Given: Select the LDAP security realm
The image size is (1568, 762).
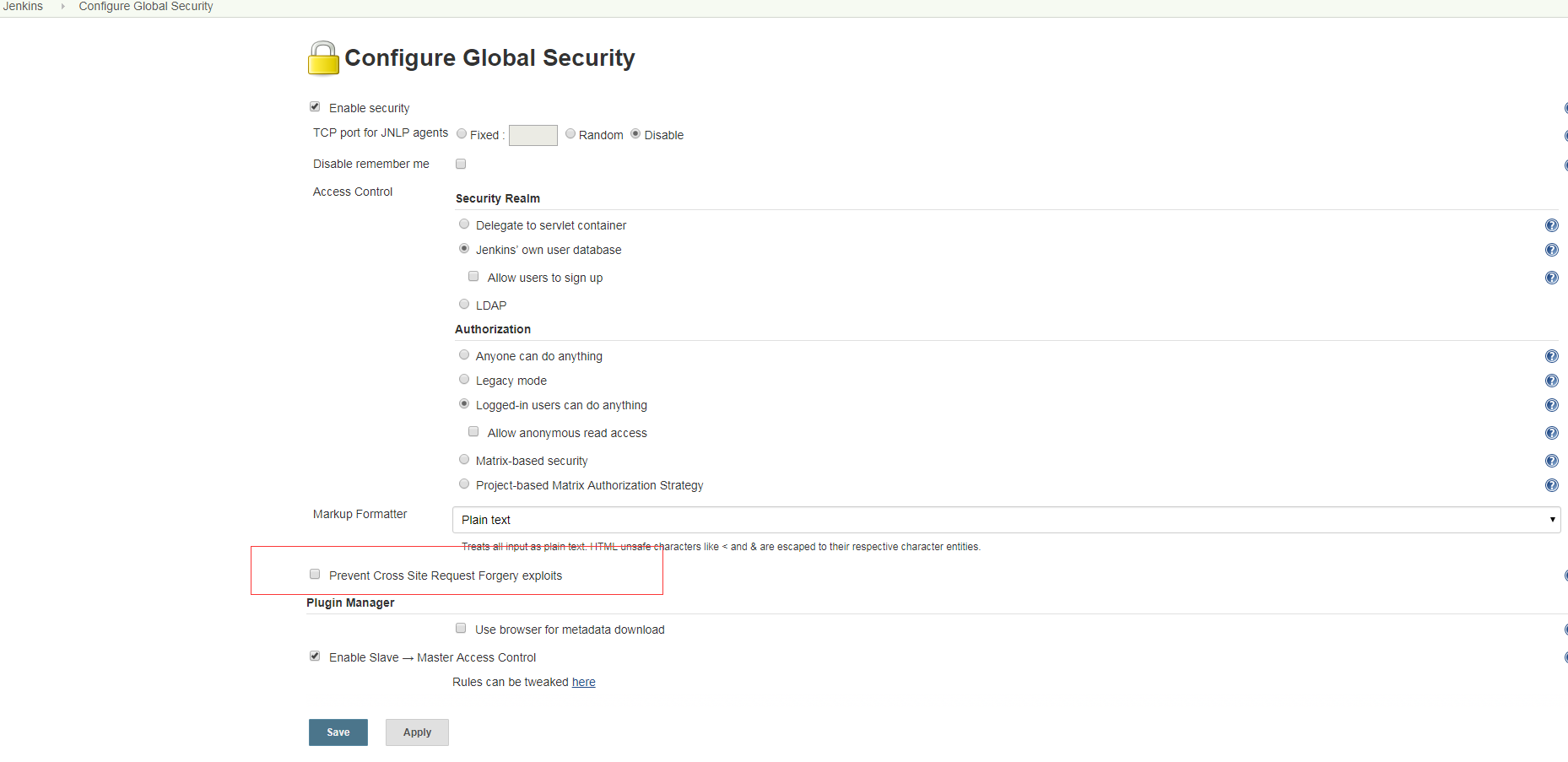Looking at the screenshot, I should click(464, 304).
